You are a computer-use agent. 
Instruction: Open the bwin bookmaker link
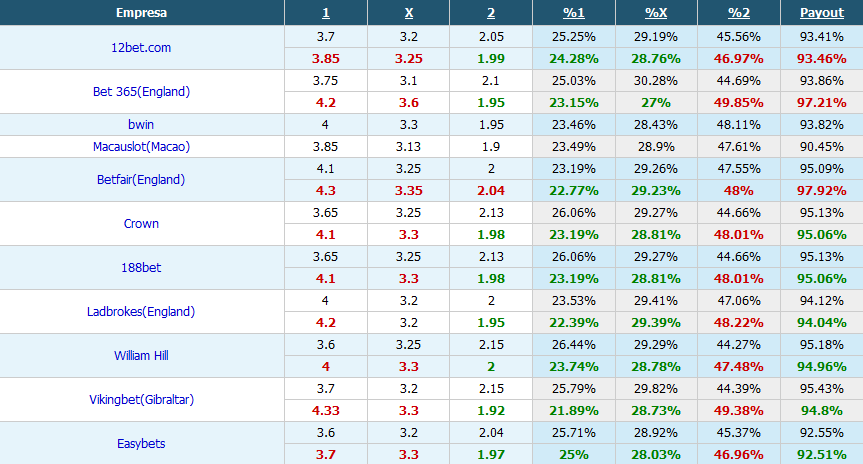pos(141,125)
